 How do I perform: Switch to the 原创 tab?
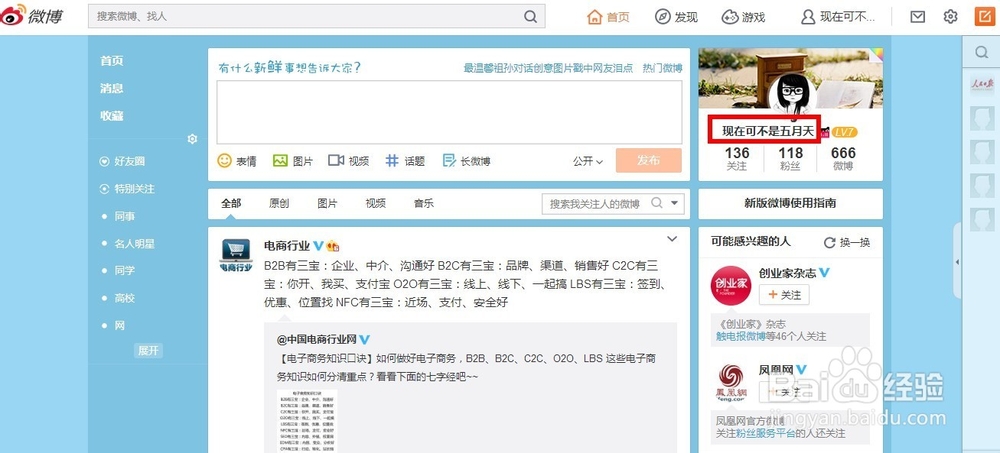pyautogui.click(x=279, y=204)
